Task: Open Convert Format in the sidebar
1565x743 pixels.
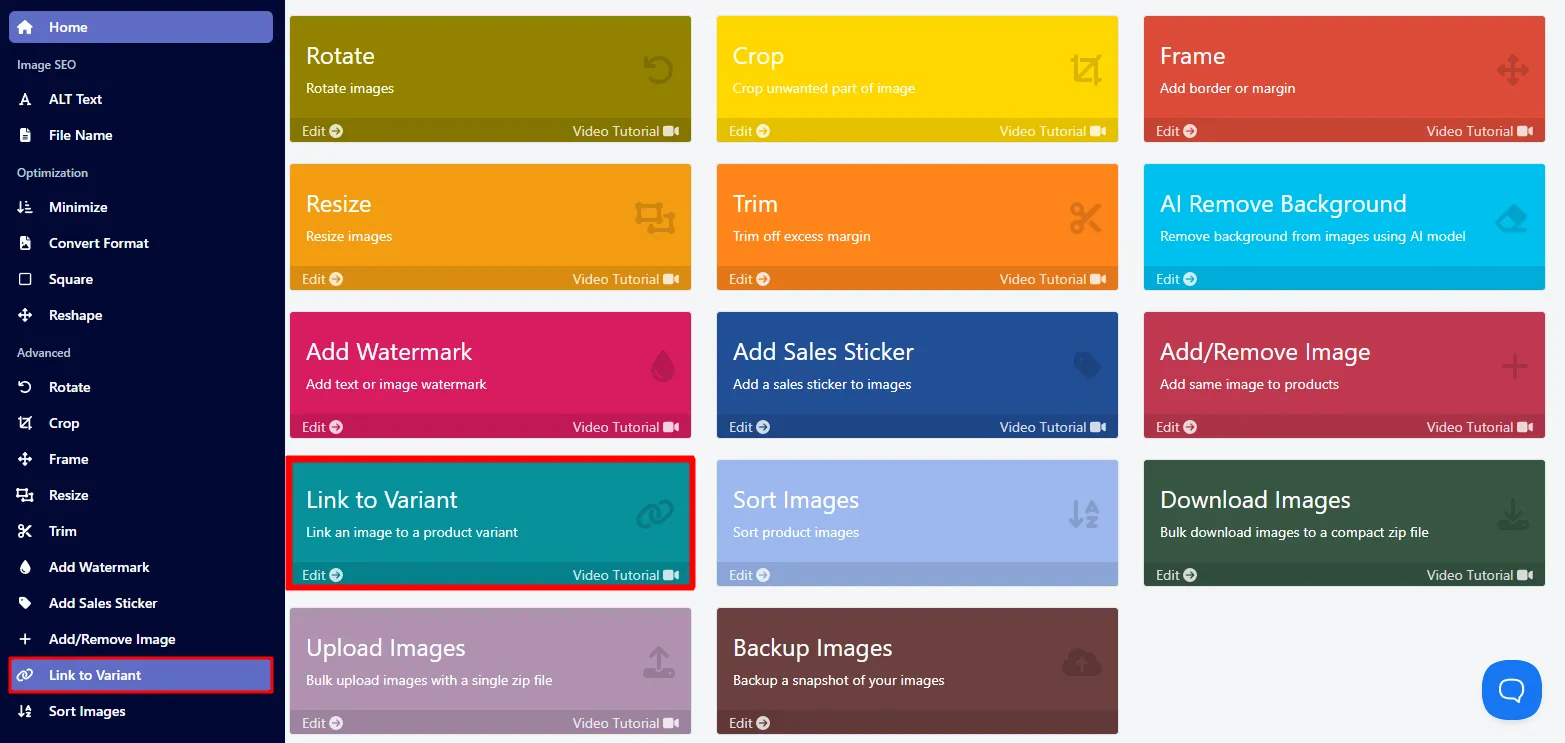Action: tap(141, 243)
